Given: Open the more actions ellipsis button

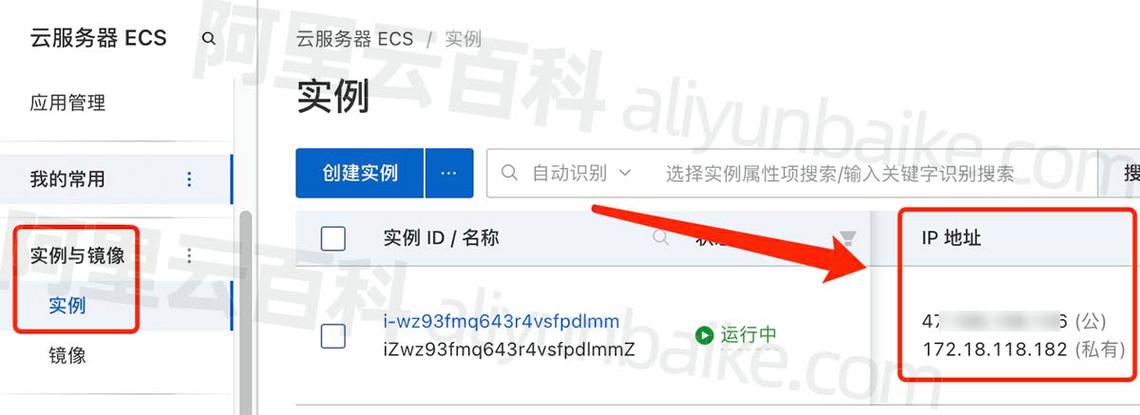Looking at the screenshot, I should [449, 173].
